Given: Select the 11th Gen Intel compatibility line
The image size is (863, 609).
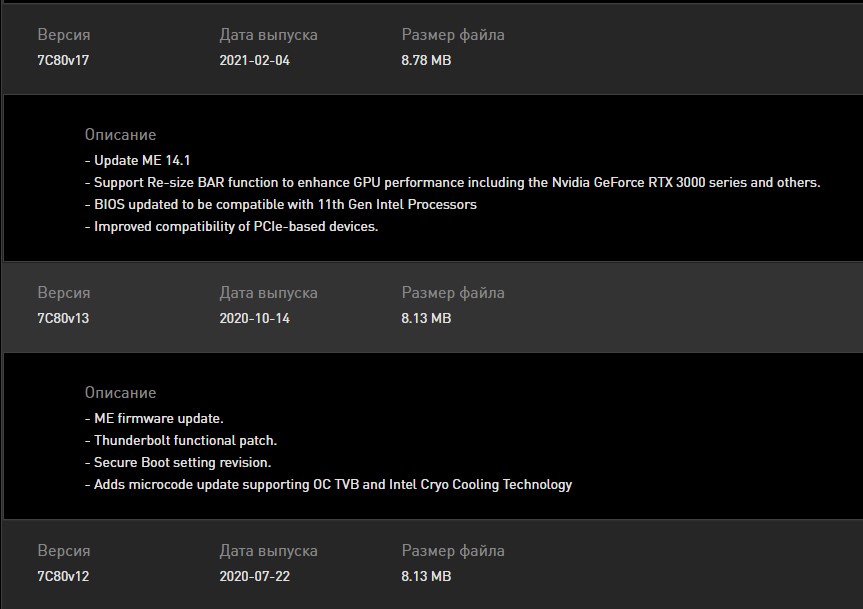Looking at the screenshot, I should pyautogui.click(x=280, y=204).
